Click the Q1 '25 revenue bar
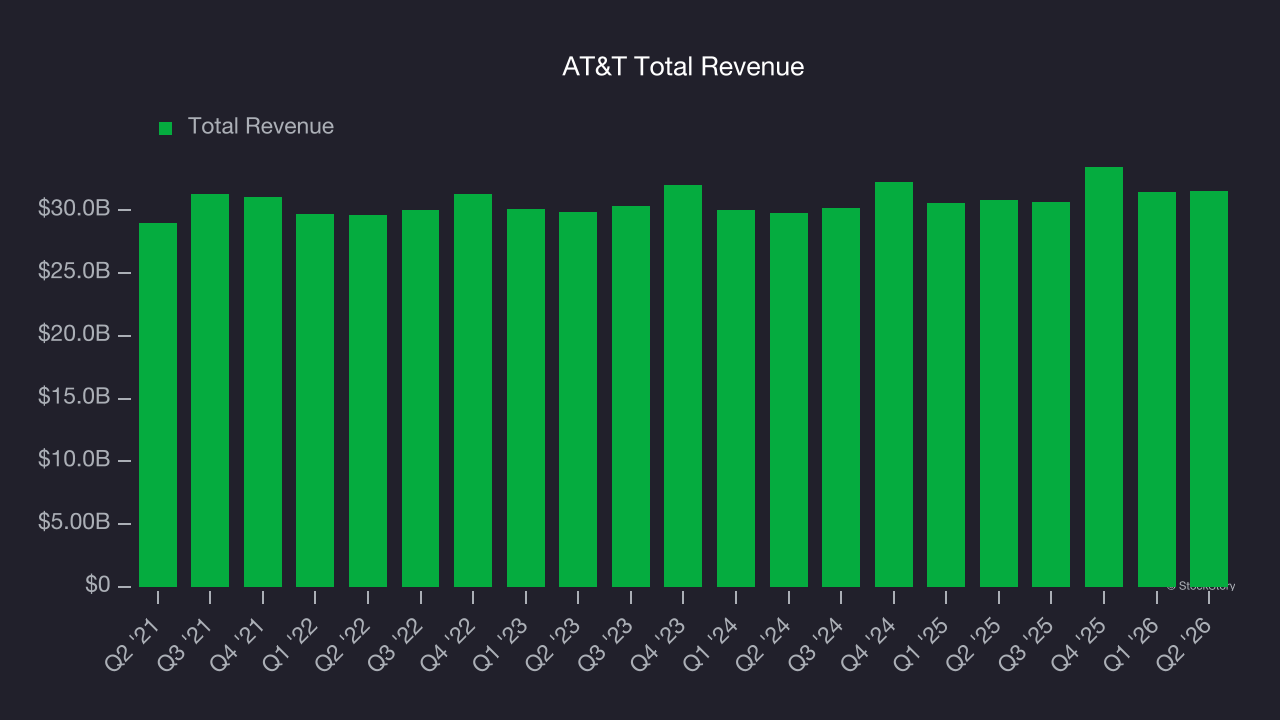This screenshot has height=720, width=1280. coord(946,395)
